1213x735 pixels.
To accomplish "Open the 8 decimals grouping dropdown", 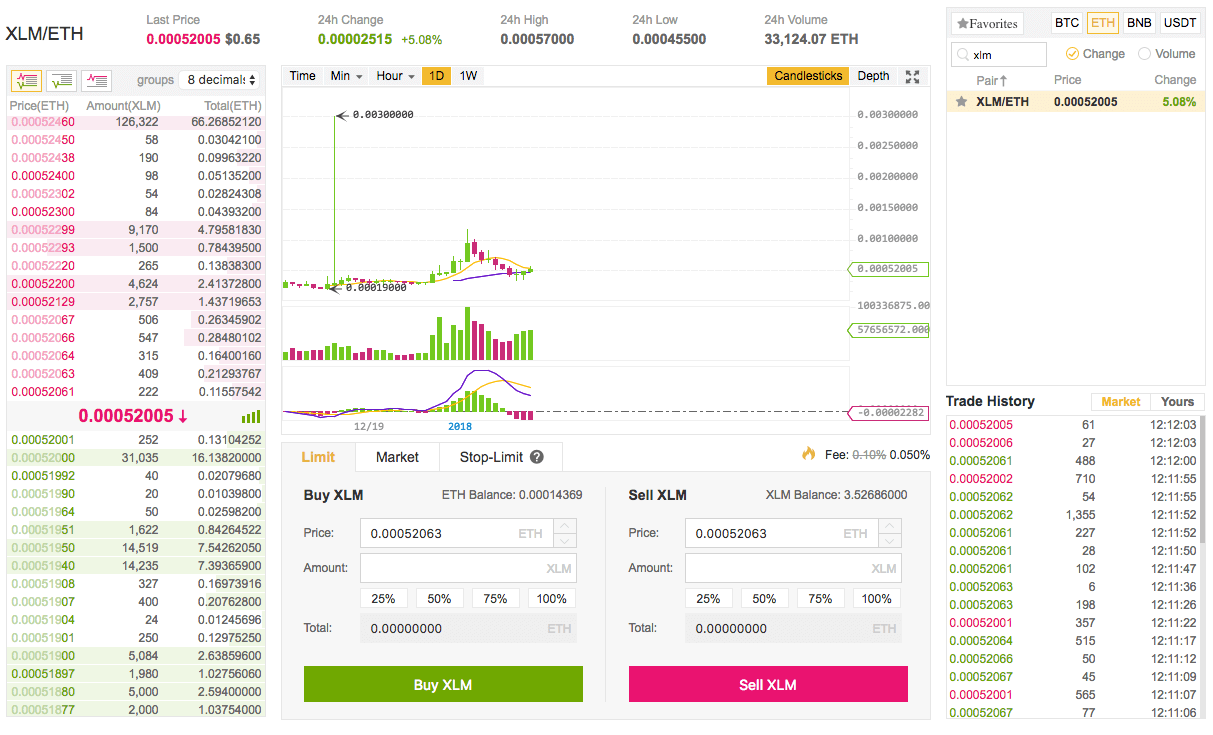I will click(x=218, y=80).
